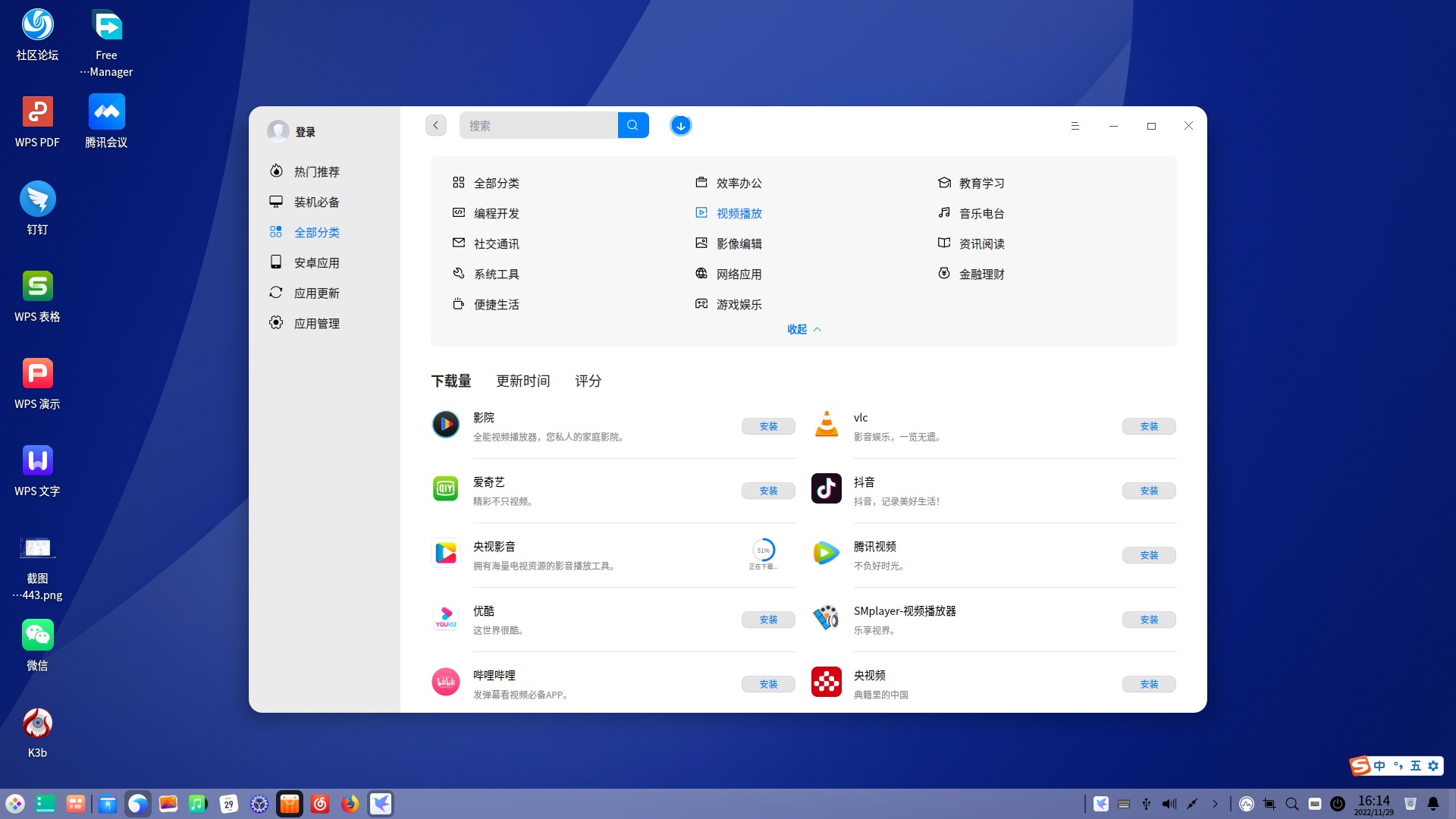Switch Sogou input from Chinese to English
This screenshot has width=1456, height=819.
coord(1379,766)
